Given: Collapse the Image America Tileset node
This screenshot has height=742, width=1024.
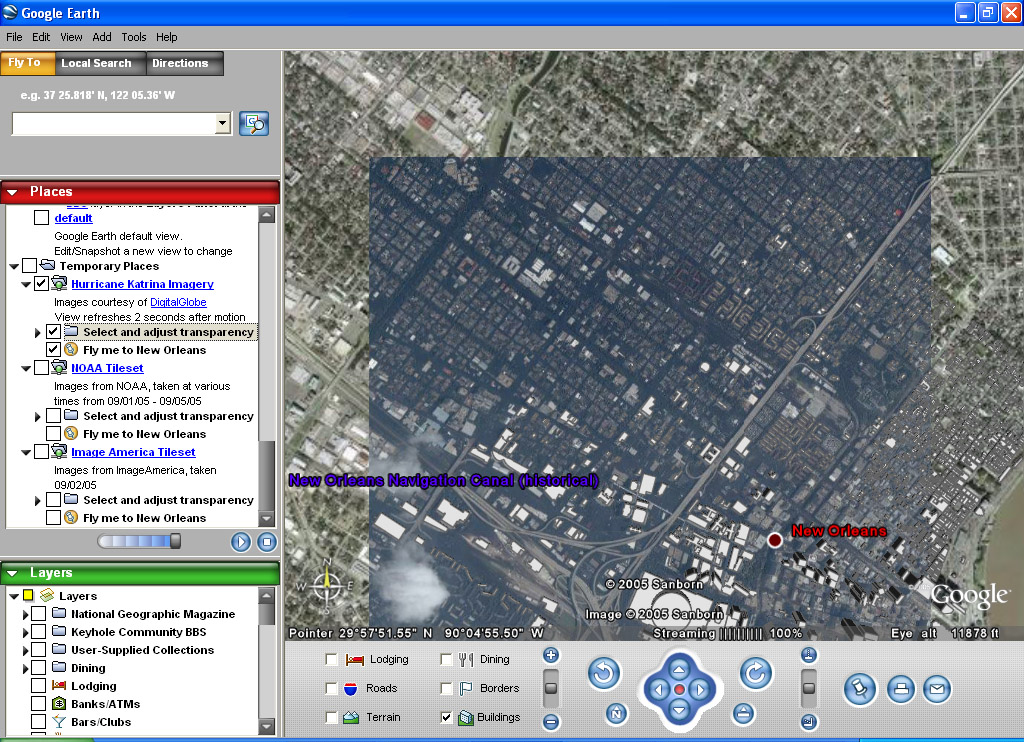Looking at the screenshot, I should coord(26,453).
